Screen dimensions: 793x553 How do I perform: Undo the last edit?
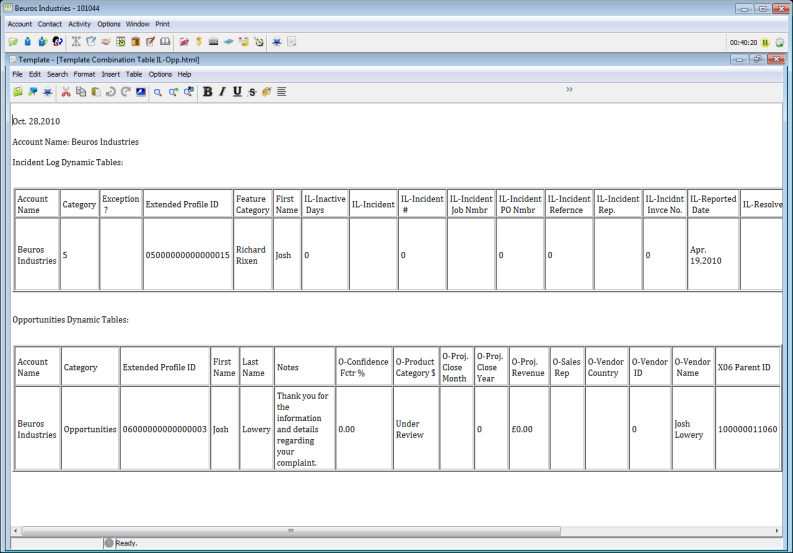coord(111,92)
